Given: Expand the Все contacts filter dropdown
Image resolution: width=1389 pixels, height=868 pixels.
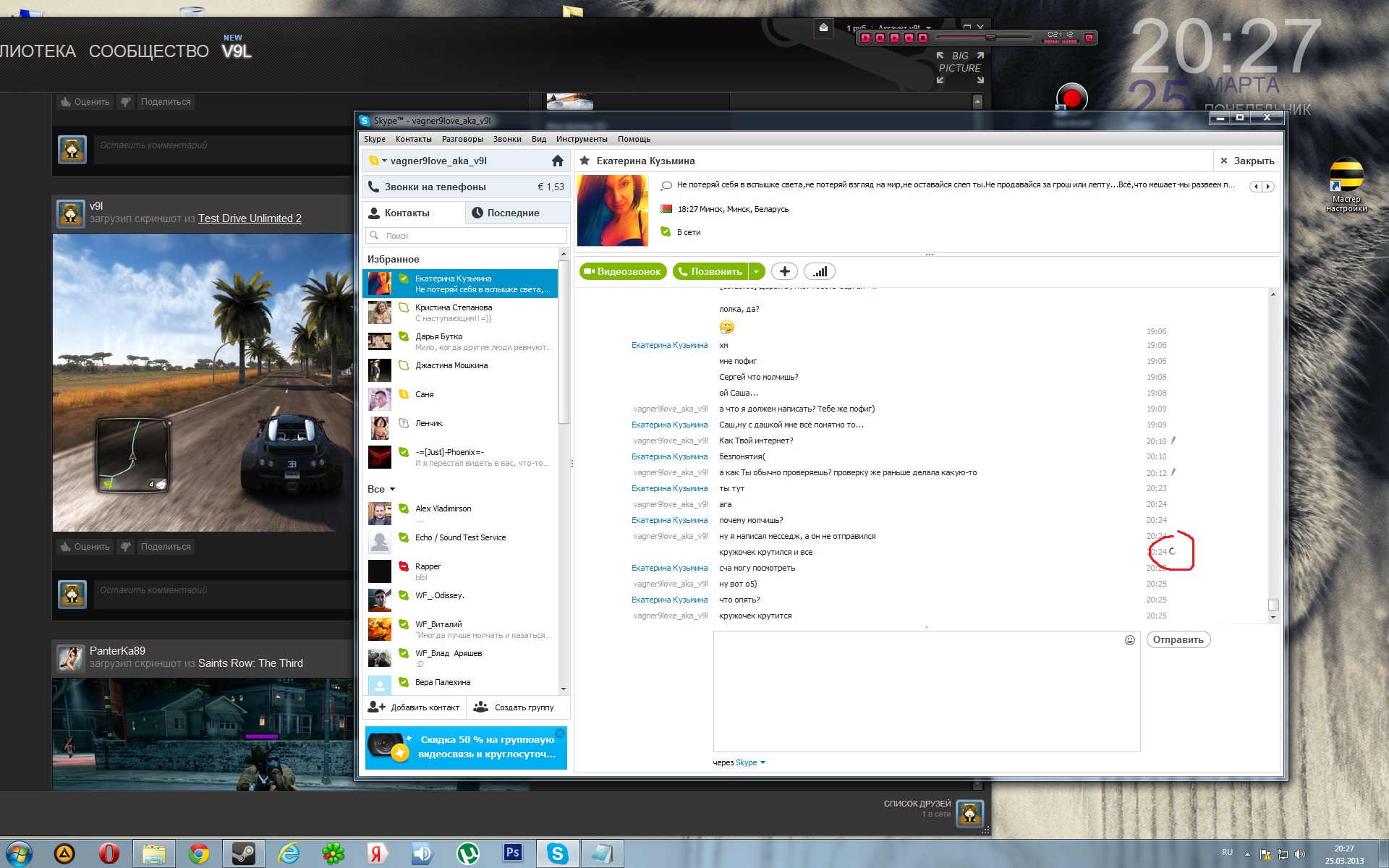Looking at the screenshot, I should [381, 489].
